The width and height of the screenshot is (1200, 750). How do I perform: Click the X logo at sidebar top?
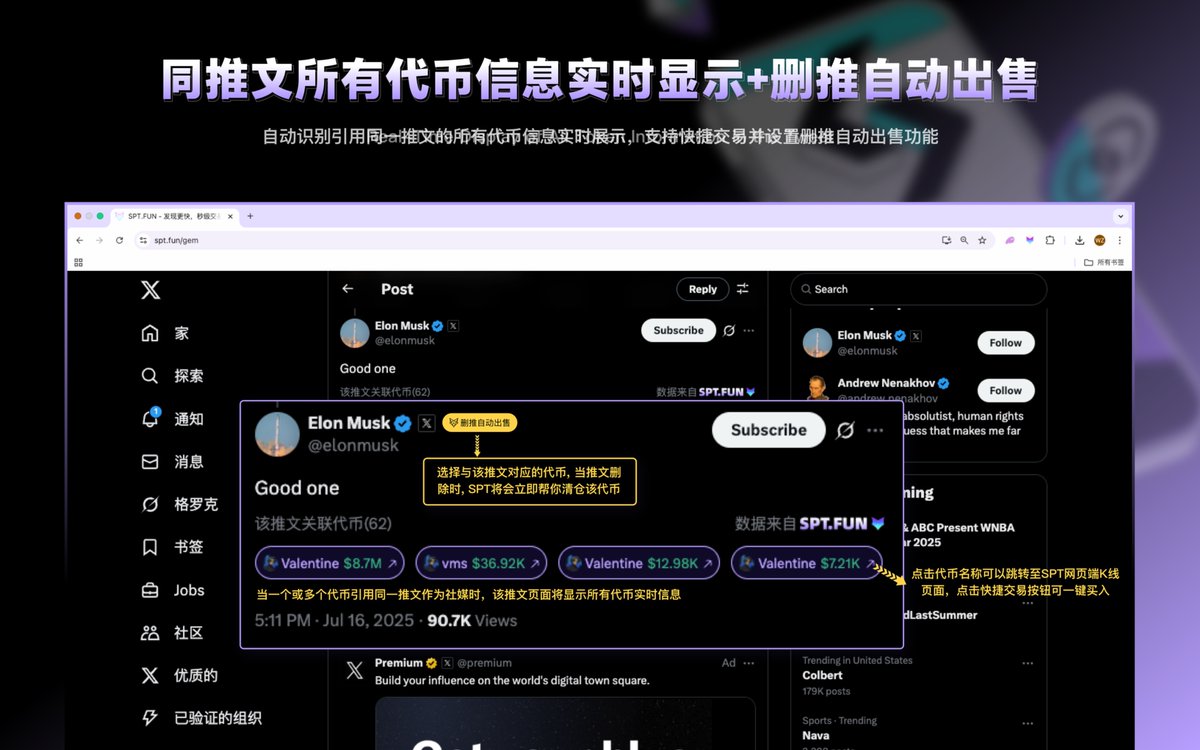(x=148, y=289)
